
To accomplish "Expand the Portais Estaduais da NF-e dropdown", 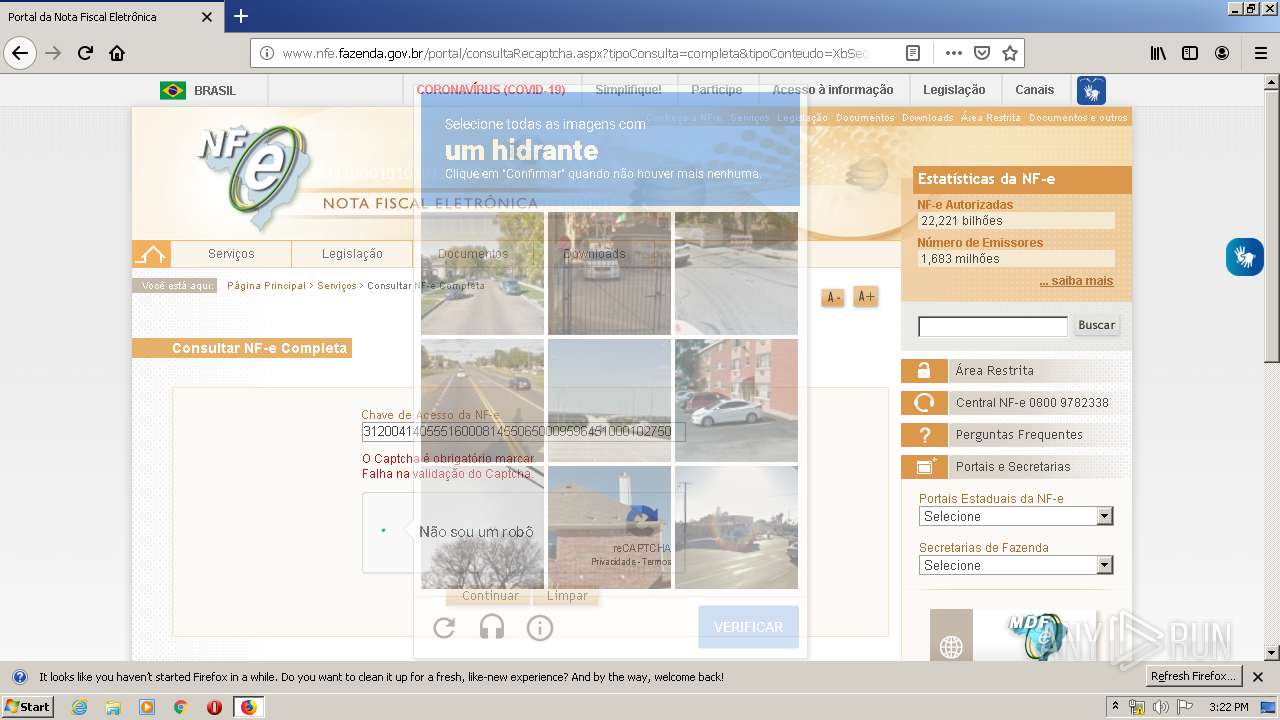I will (1016, 516).
